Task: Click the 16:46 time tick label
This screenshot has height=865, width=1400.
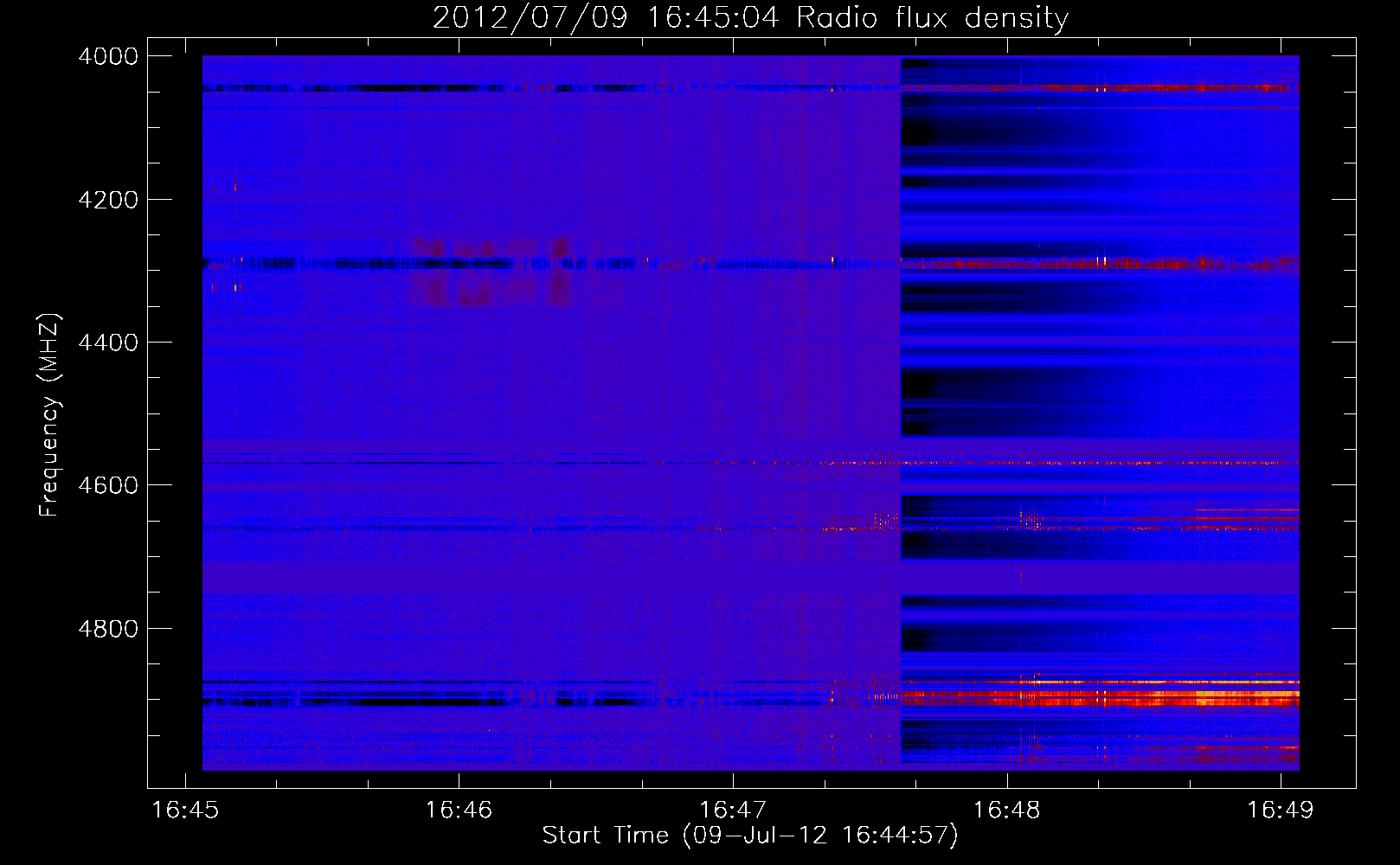Action: tap(459, 811)
